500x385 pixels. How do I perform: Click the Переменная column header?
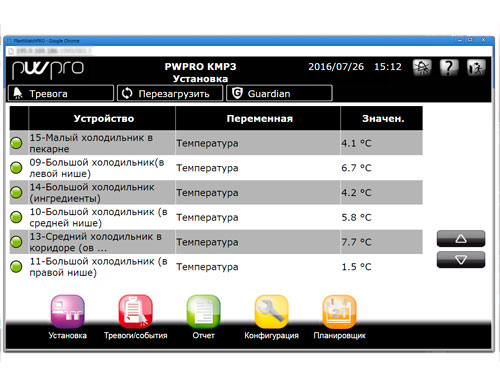(259, 118)
